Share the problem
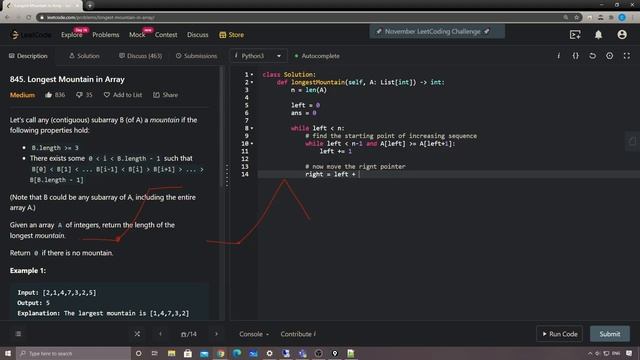Viewport: 640px width, 360px height. (166, 95)
